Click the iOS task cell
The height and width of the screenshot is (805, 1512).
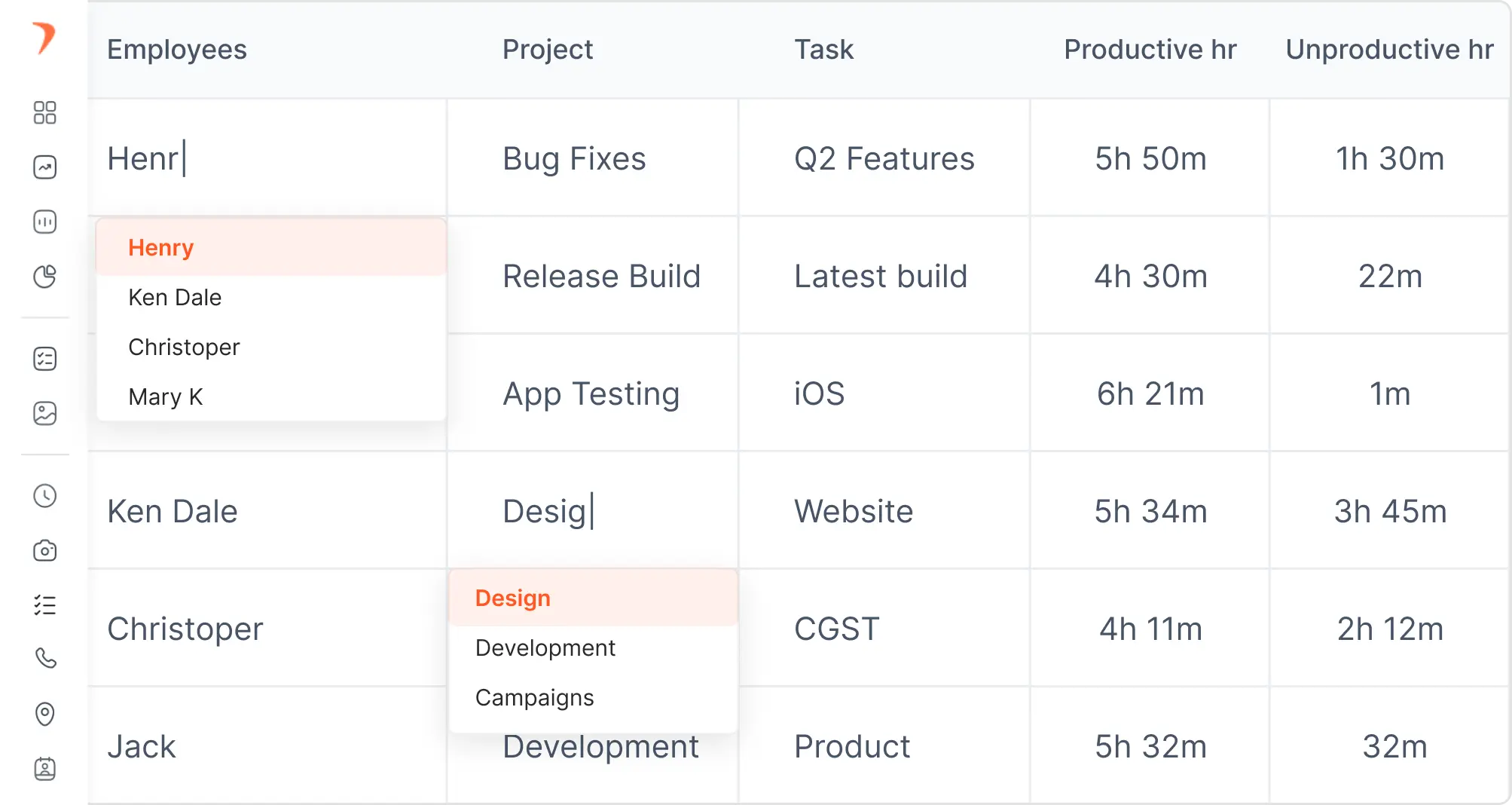pyautogui.click(x=884, y=393)
